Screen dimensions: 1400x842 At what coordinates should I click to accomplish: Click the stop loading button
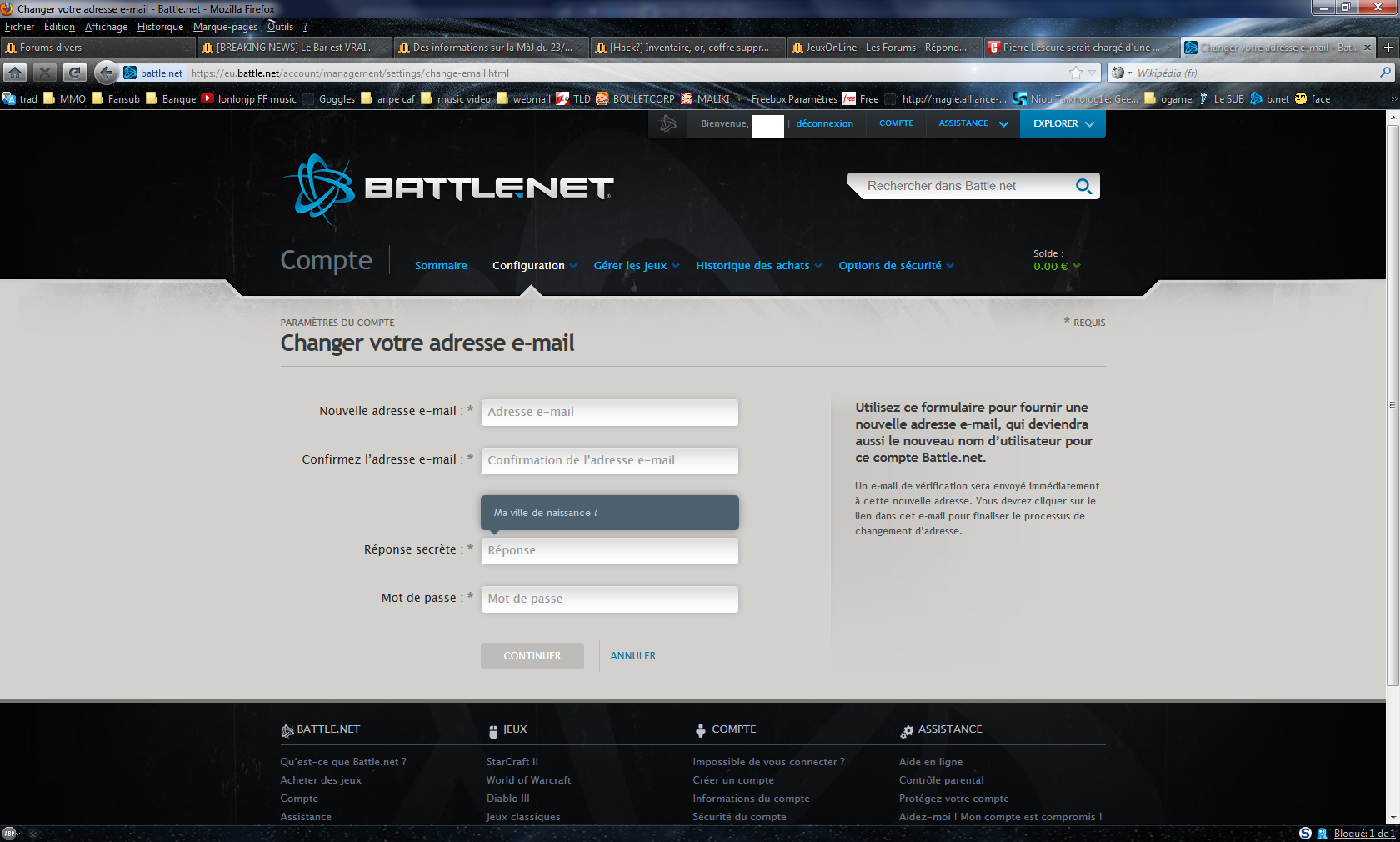click(x=45, y=73)
